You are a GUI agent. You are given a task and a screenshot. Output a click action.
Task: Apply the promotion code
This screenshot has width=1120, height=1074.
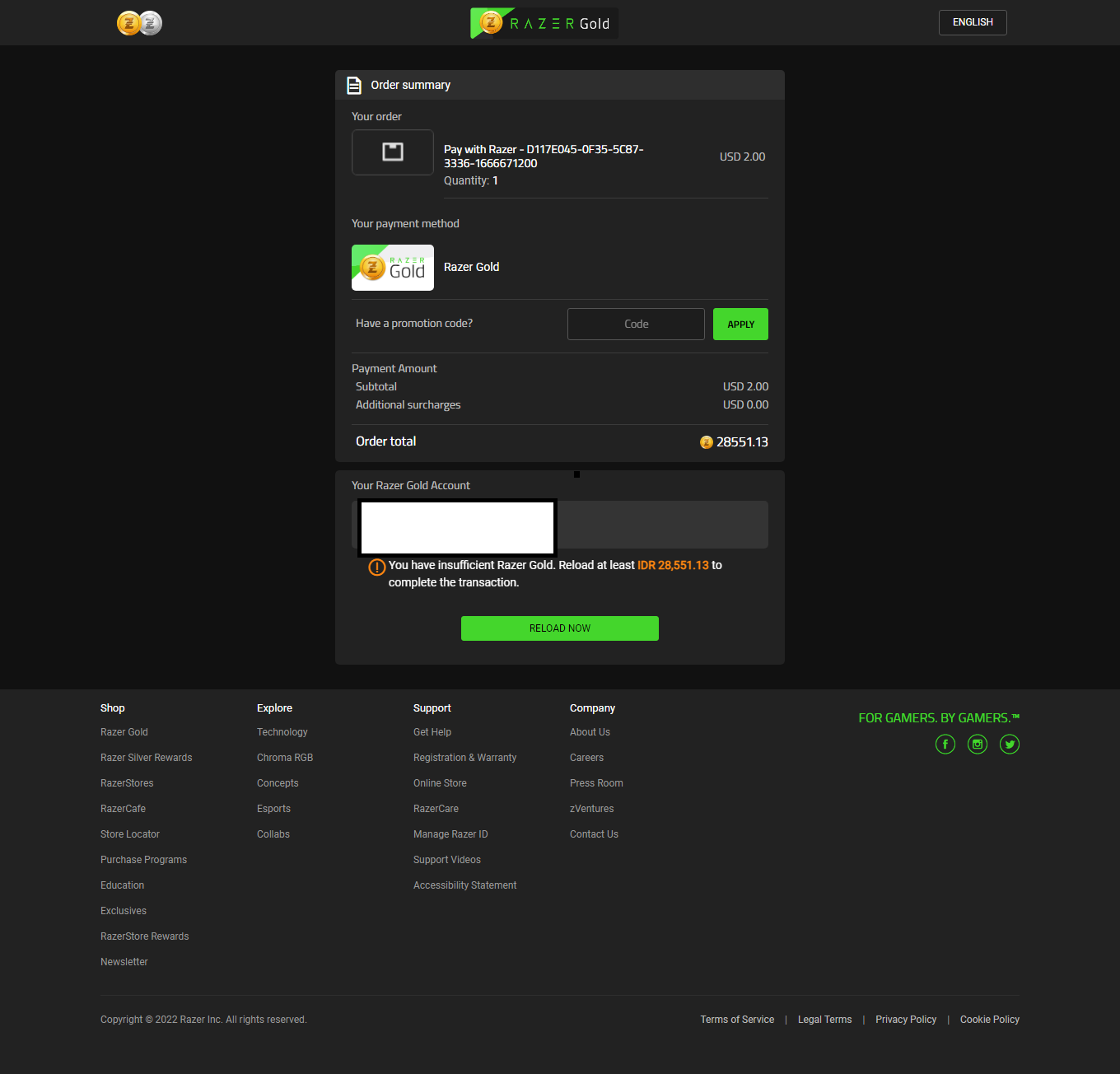(x=740, y=324)
